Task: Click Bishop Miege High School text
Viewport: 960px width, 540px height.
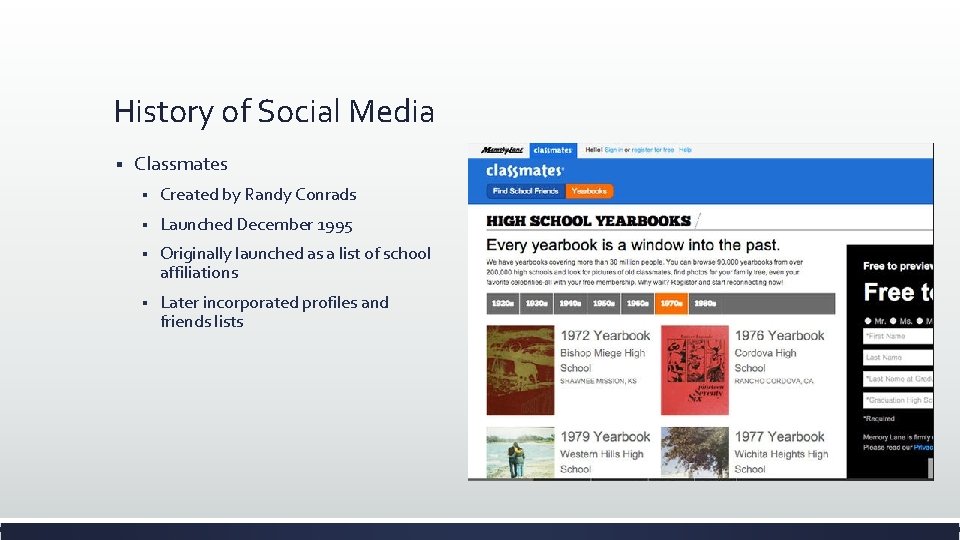Action: coord(602,361)
